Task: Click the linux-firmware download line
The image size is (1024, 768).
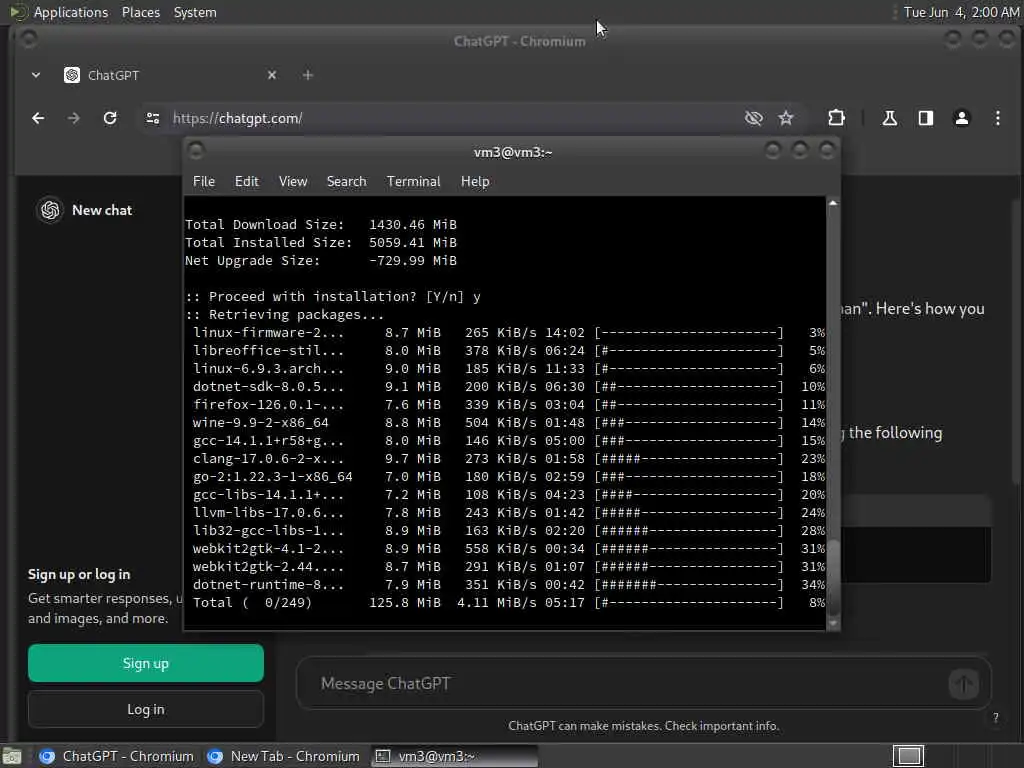Action: [509, 332]
